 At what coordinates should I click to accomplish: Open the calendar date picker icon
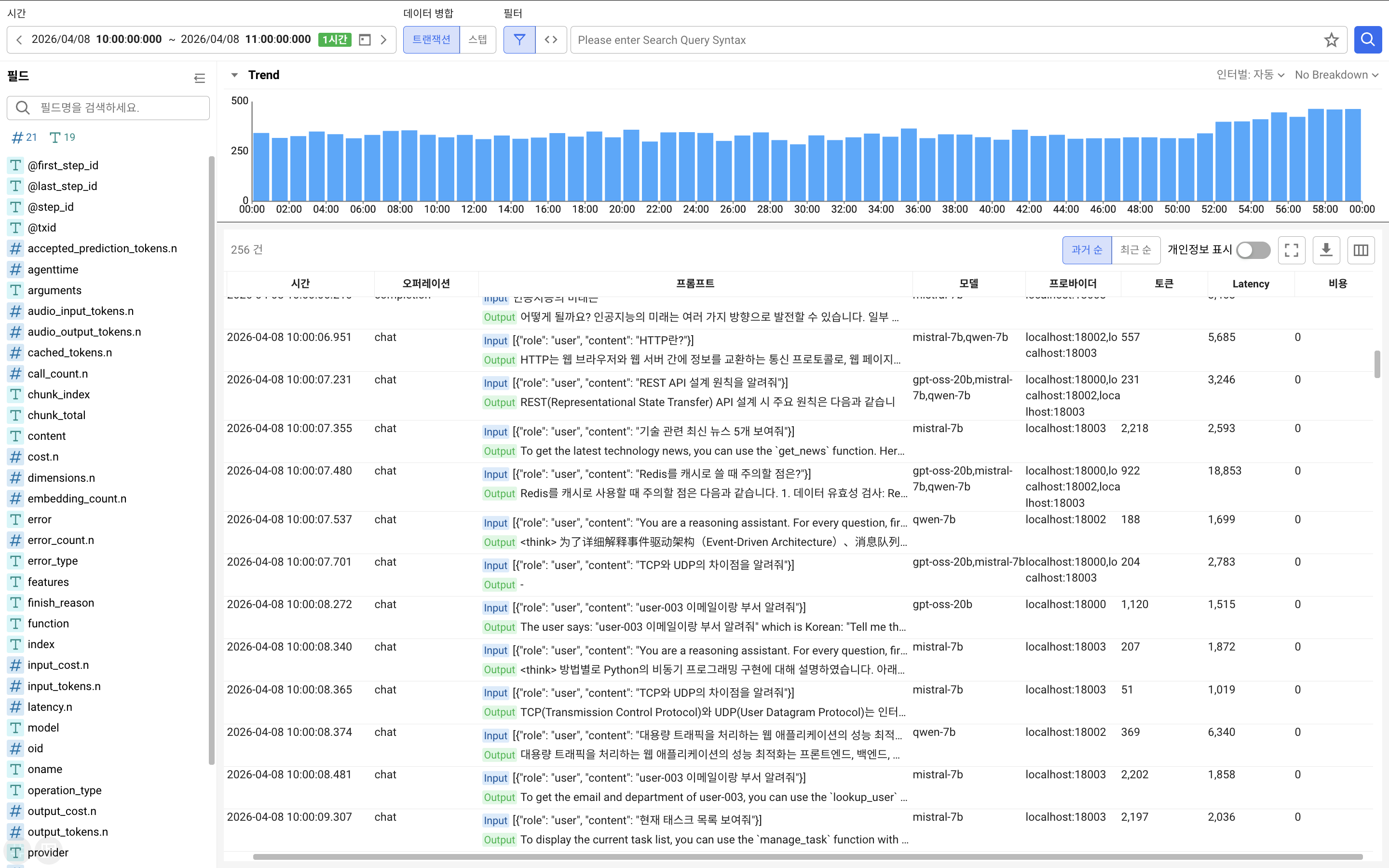(x=365, y=40)
